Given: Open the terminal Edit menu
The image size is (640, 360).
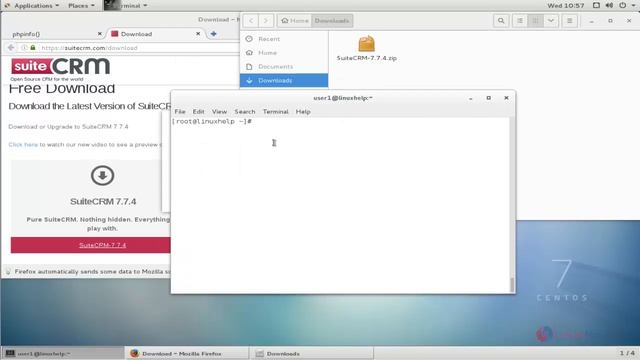Looking at the screenshot, I should tap(198, 111).
